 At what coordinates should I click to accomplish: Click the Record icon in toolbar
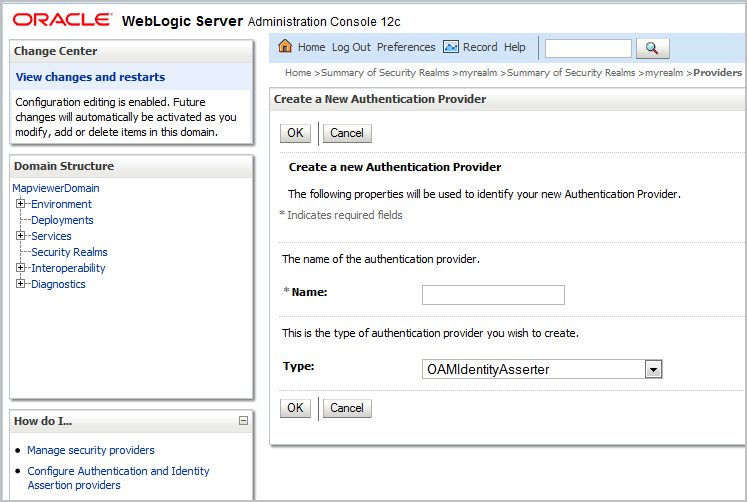pyautogui.click(x=451, y=47)
